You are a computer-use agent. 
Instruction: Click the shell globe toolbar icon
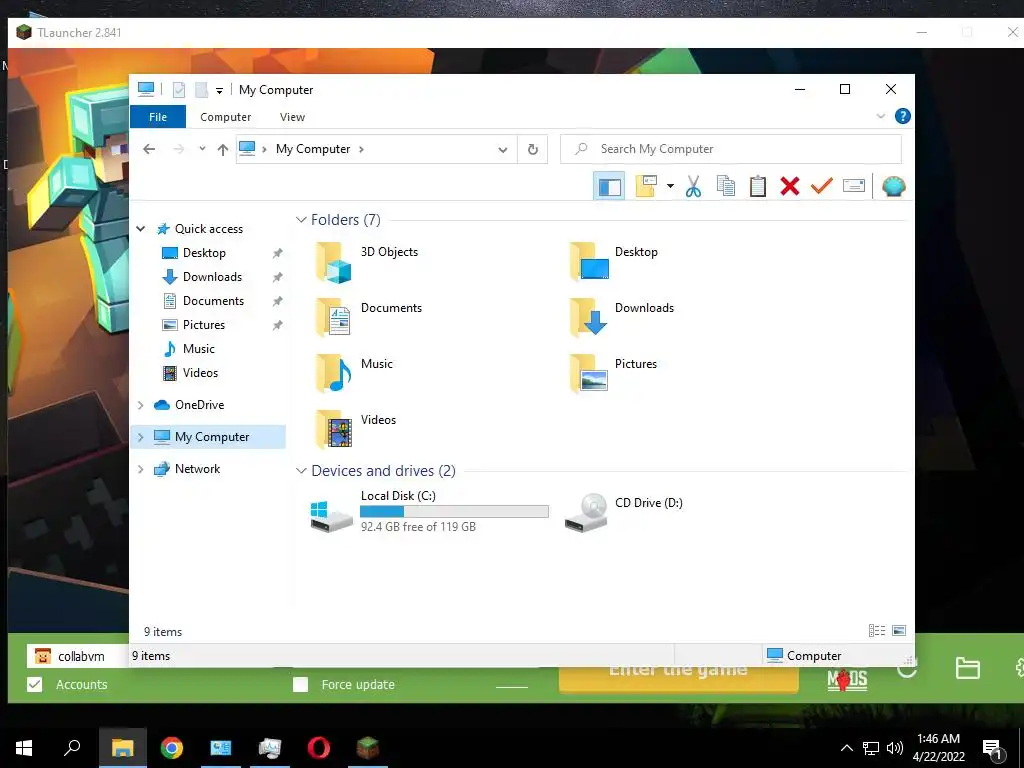pyautogui.click(x=893, y=187)
